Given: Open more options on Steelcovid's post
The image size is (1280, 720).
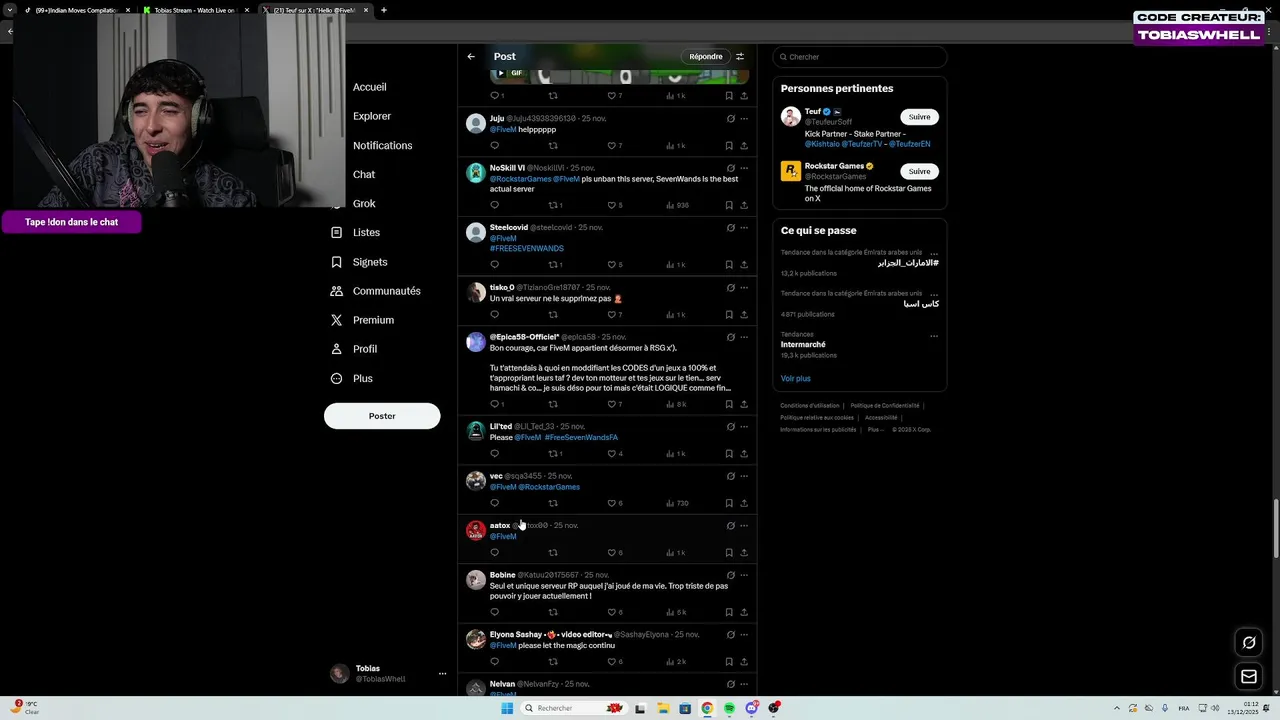Looking at the screenshot, I should (744, 228).
